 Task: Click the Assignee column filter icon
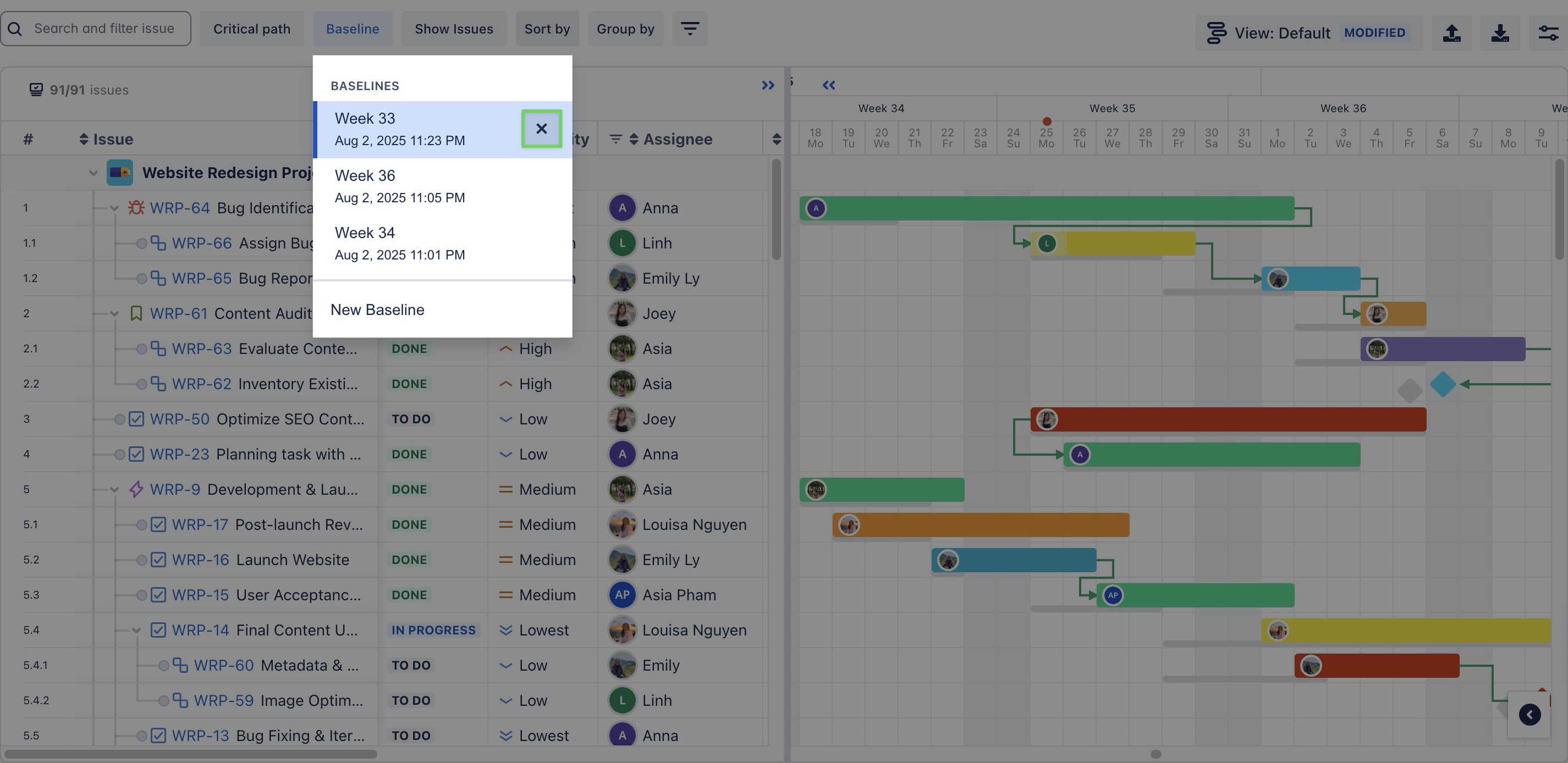point(615,139)
